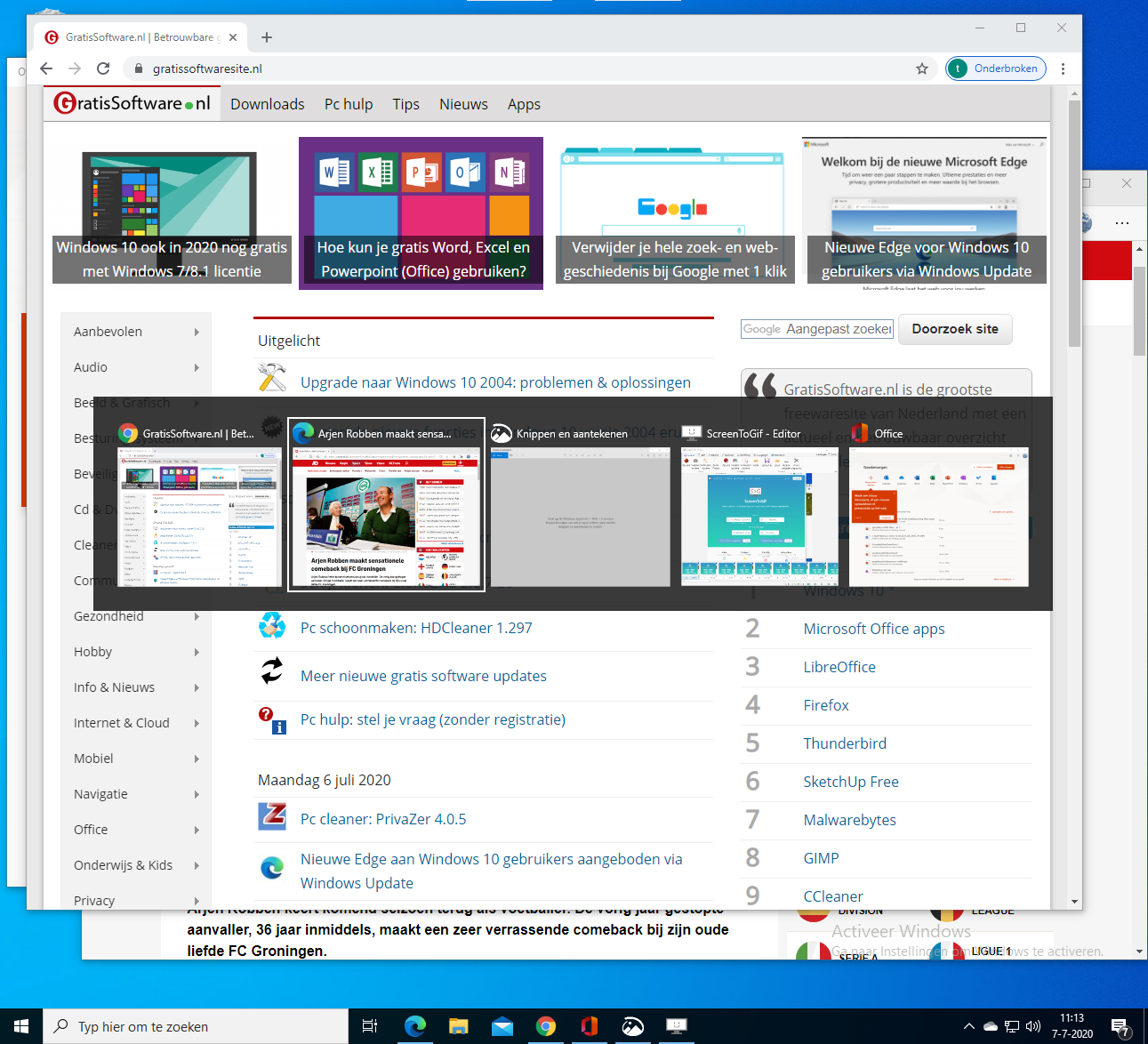Bookmark this page with the star icon

pos(922,68)
